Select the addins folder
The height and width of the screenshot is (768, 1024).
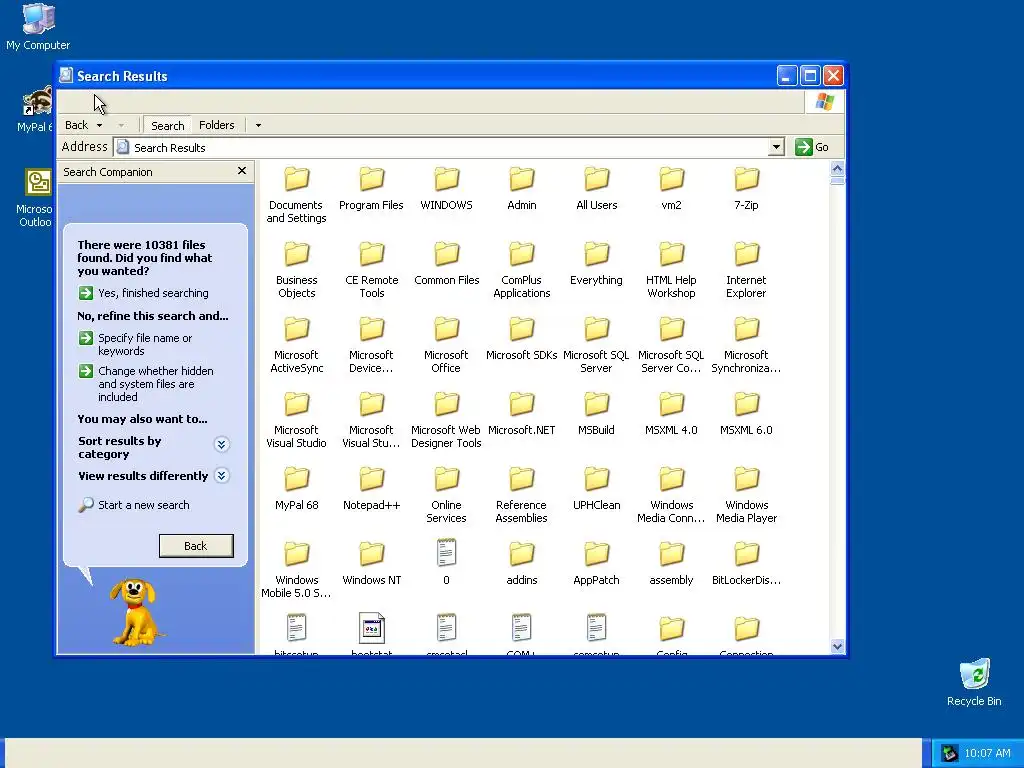(522, 564)
